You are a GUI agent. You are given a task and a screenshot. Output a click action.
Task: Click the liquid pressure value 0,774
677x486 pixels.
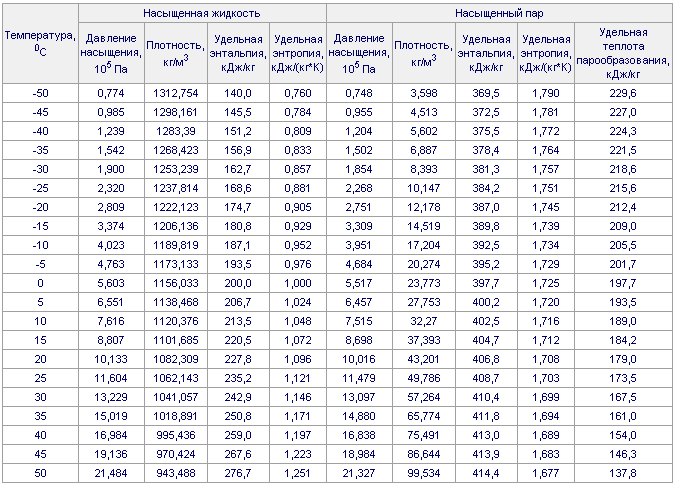[111, 93]
